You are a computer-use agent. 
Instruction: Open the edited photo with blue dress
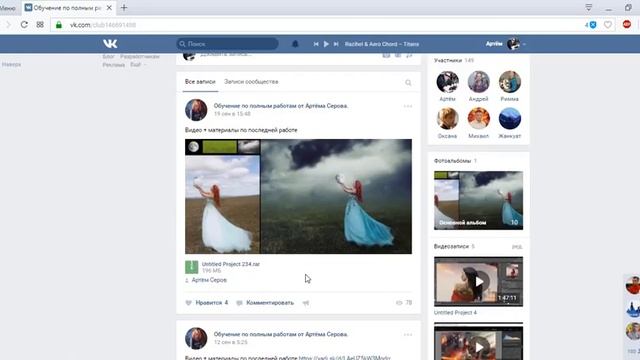[x=336, y=196]
